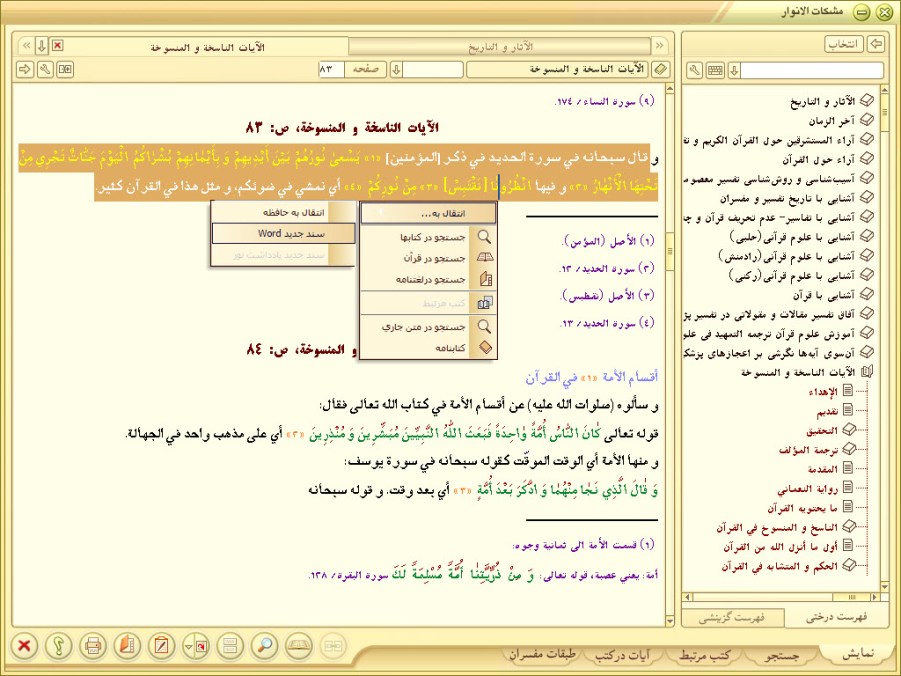Viewport: 901px width, 676px height.
Task: Click the document text vertical scrollbar thumb
Action: pos(669,251)
